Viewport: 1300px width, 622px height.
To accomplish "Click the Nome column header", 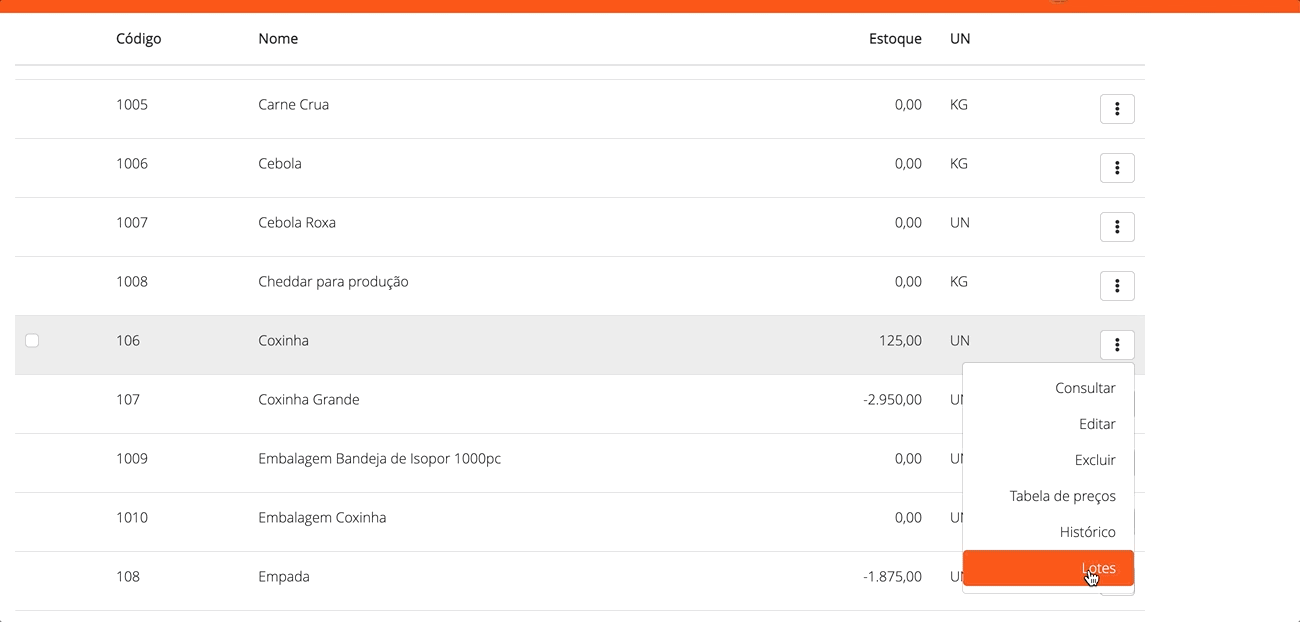I will 278,39.
